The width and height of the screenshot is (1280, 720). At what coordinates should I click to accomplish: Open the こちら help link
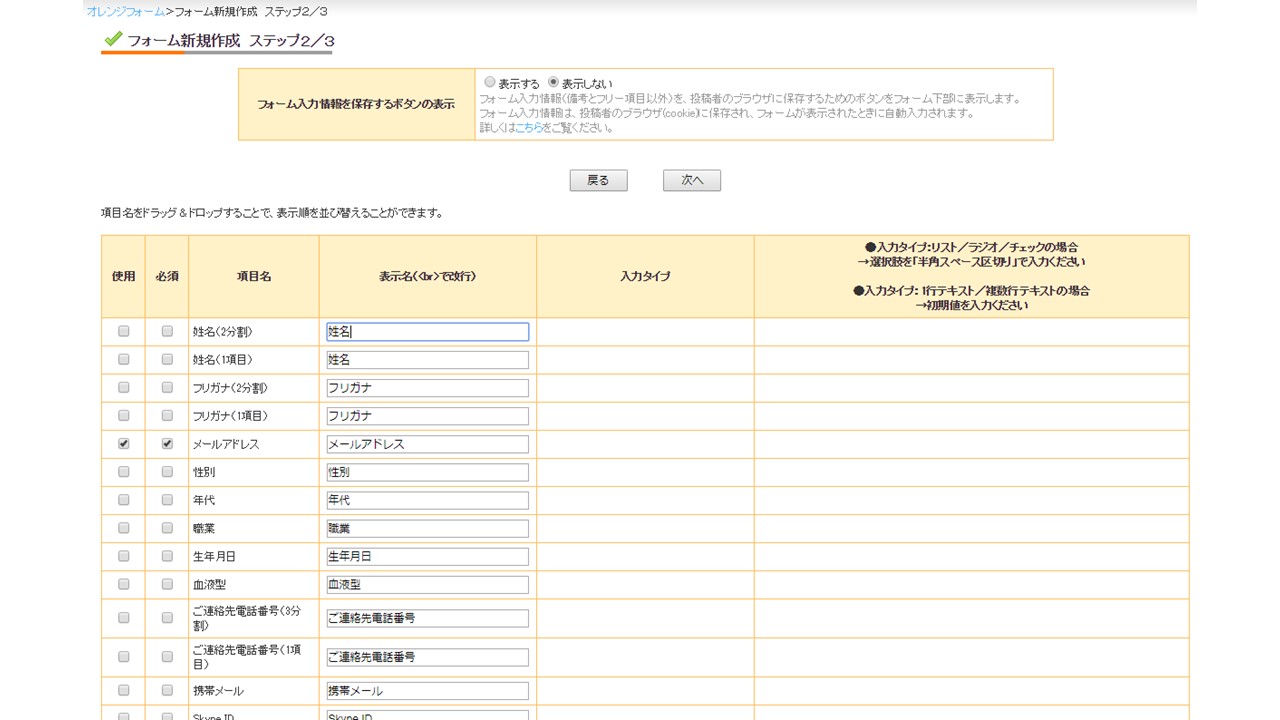click(x=529, y=128)
